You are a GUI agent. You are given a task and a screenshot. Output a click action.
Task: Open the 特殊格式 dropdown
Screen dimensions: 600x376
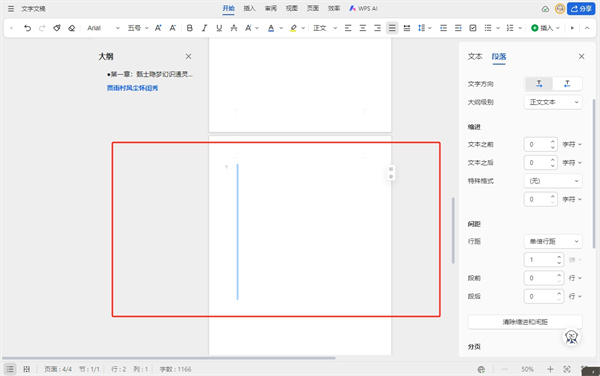[x=553, y=181]
